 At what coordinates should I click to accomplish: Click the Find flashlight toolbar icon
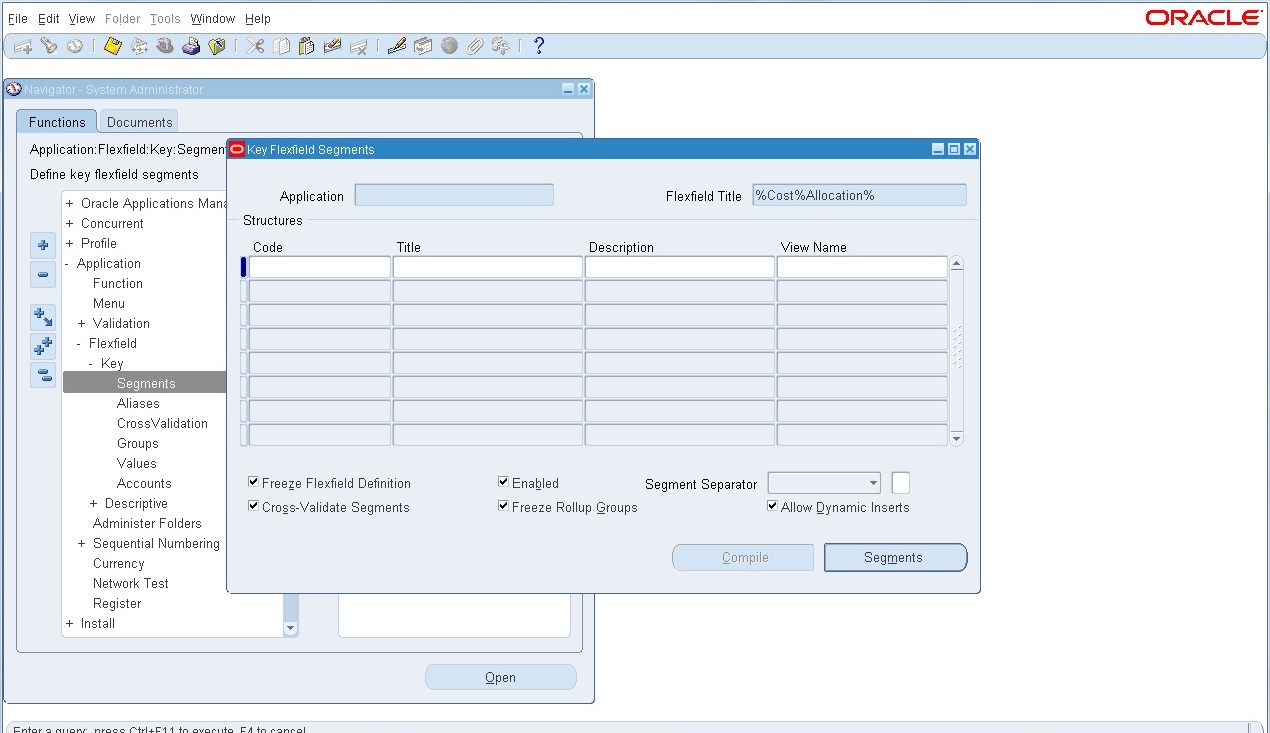48,46
